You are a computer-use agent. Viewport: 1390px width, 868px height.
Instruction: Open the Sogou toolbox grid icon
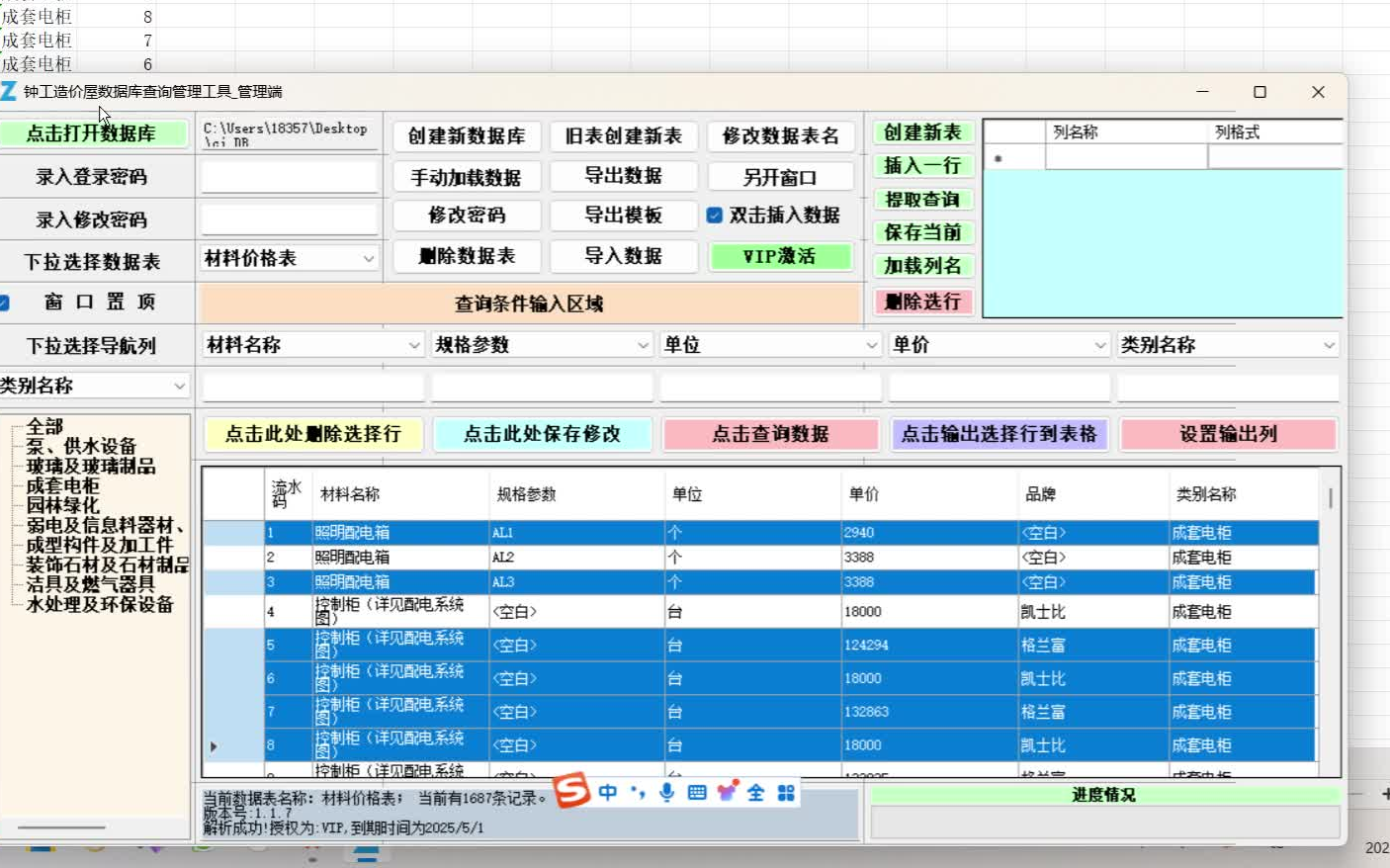pyautogui.click(x=784, y=792)
